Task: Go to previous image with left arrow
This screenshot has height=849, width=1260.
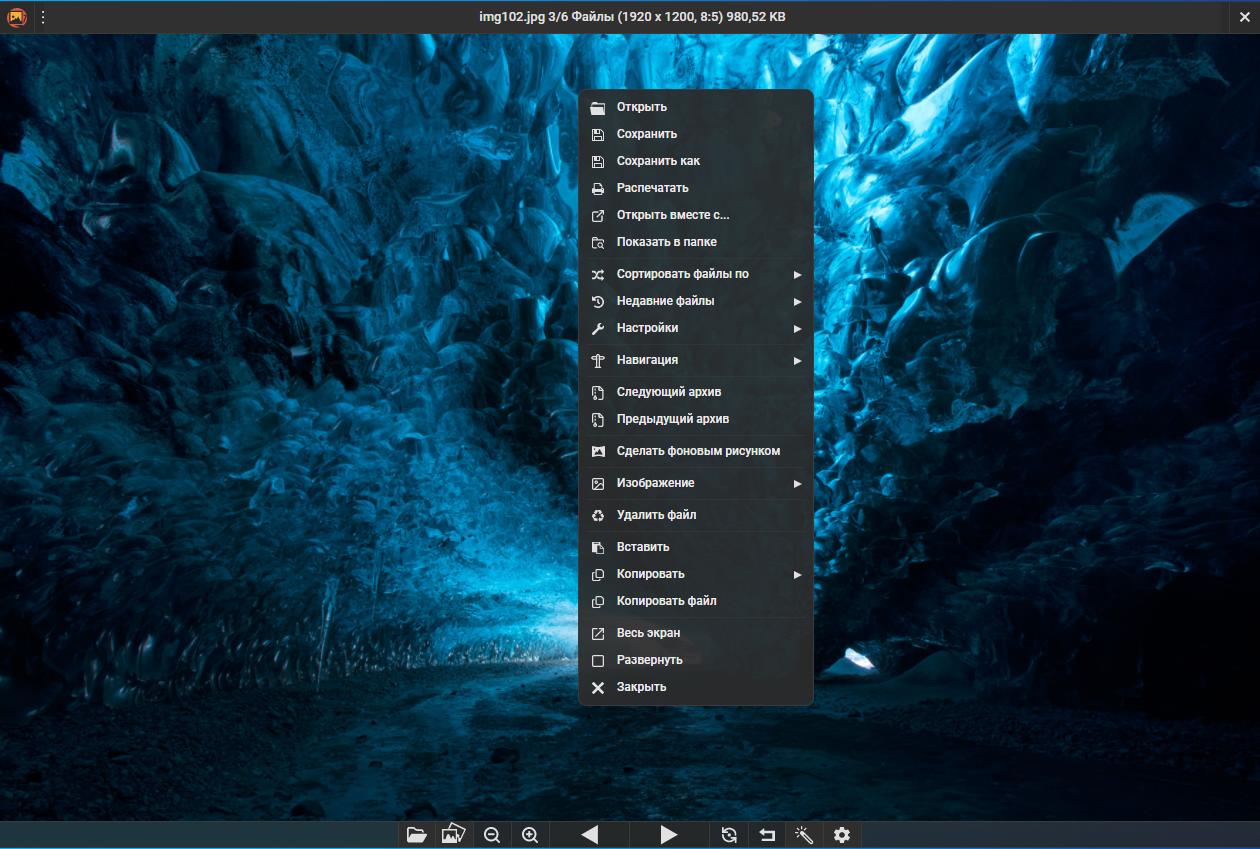Action: pos(590,835)
